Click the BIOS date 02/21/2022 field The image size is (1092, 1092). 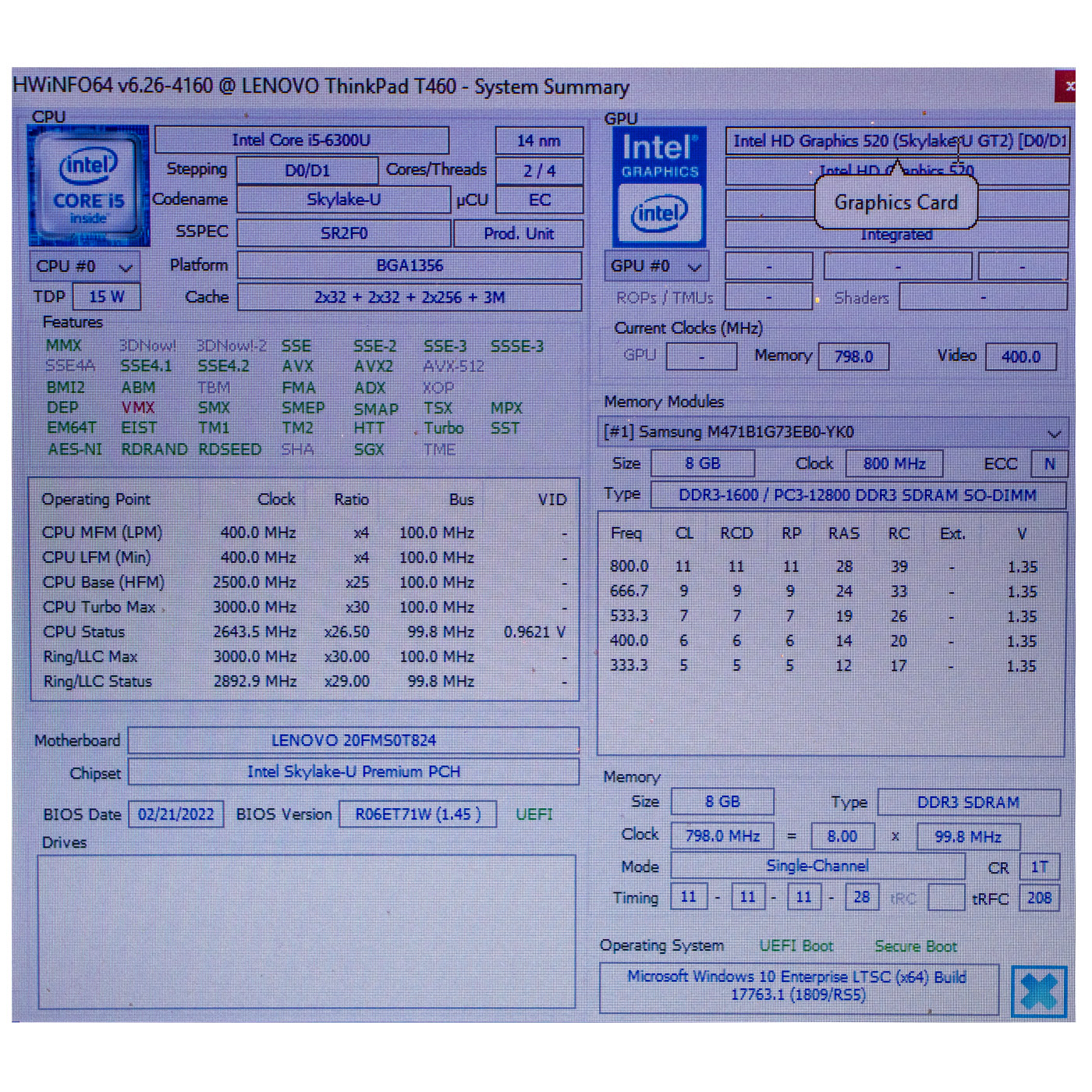[x=175, y=814]
